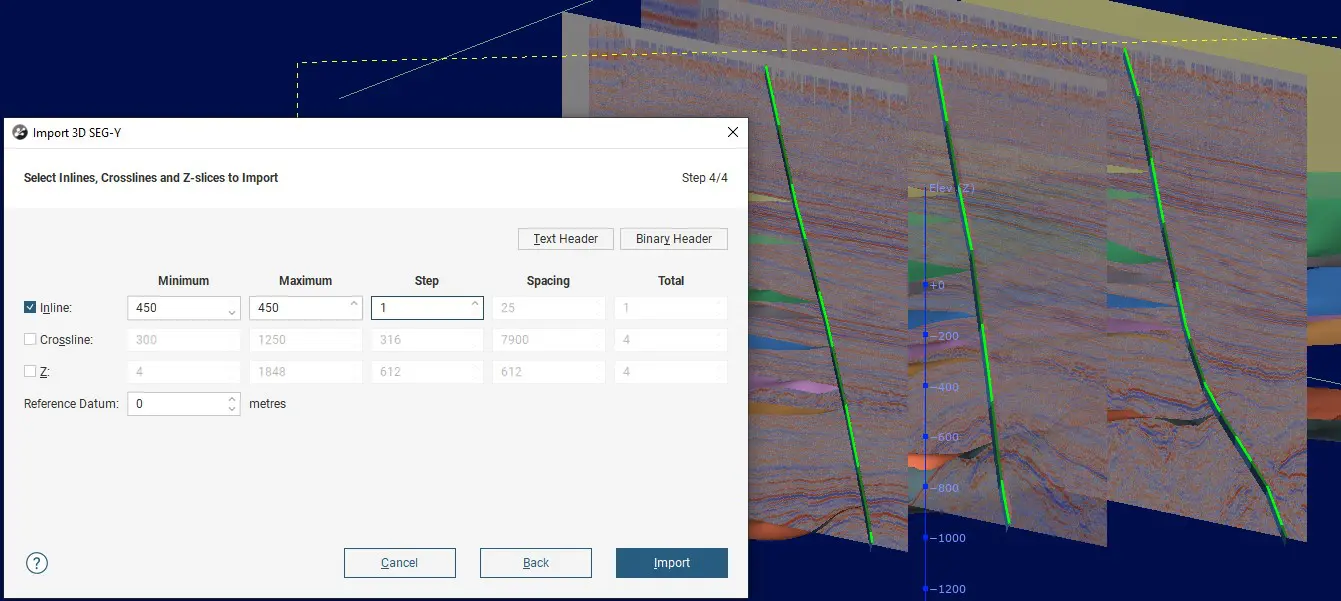Cancel the SEG-Y import

point(400,563)
